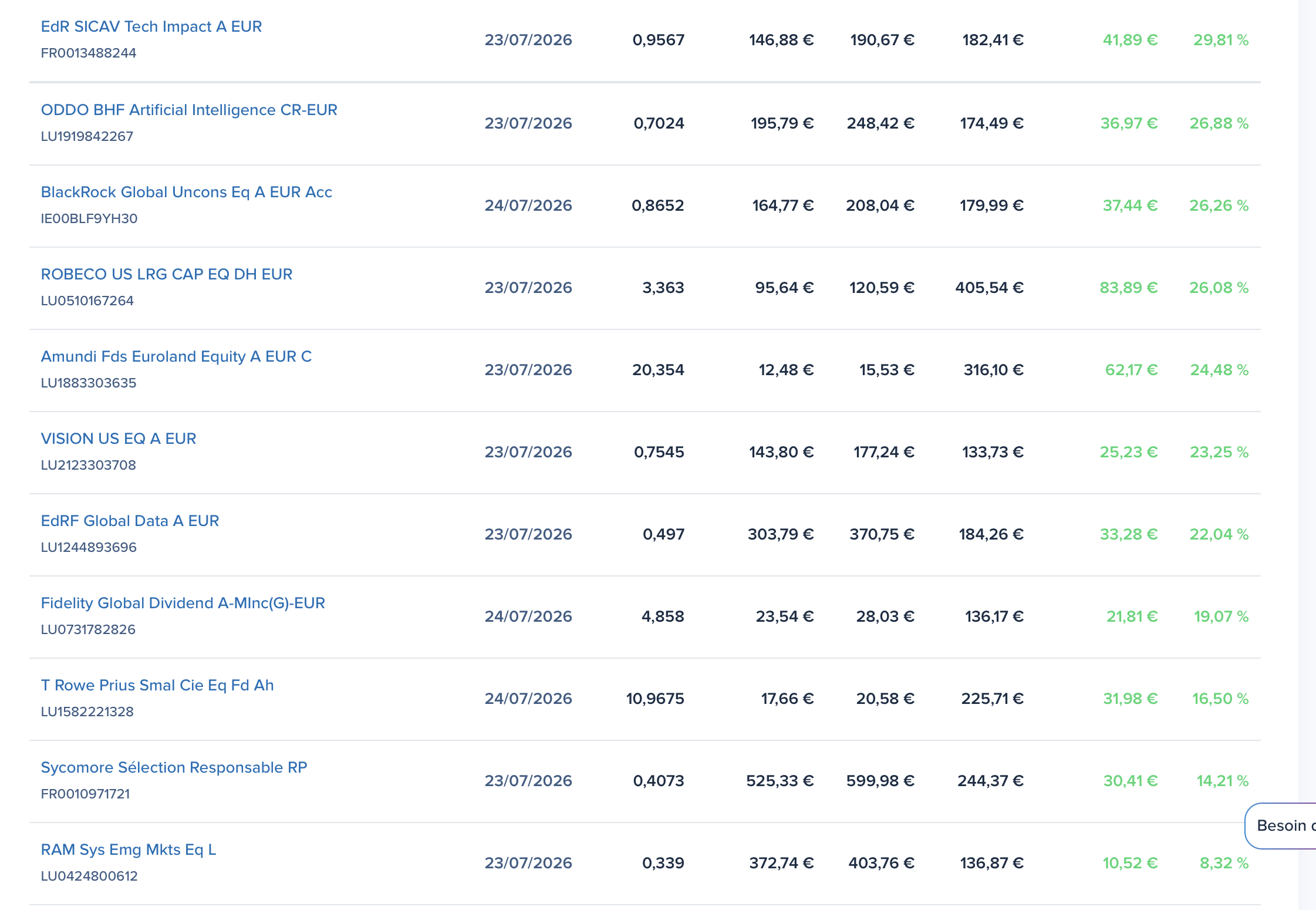Click the 25,23 € gain amount

tap(1129, 452)
